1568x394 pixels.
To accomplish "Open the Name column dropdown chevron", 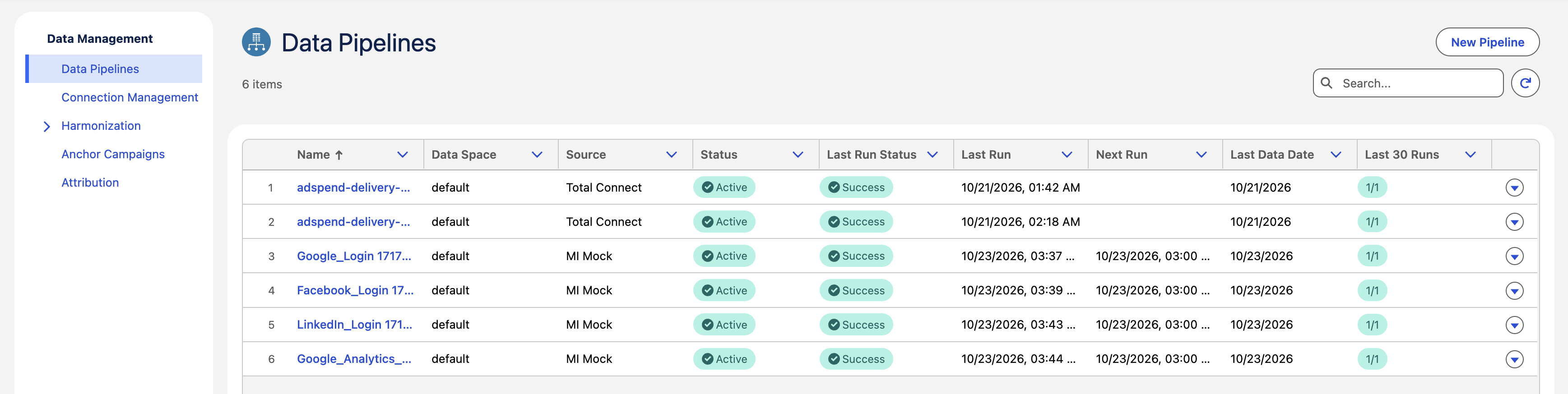I will coord(402,155).
